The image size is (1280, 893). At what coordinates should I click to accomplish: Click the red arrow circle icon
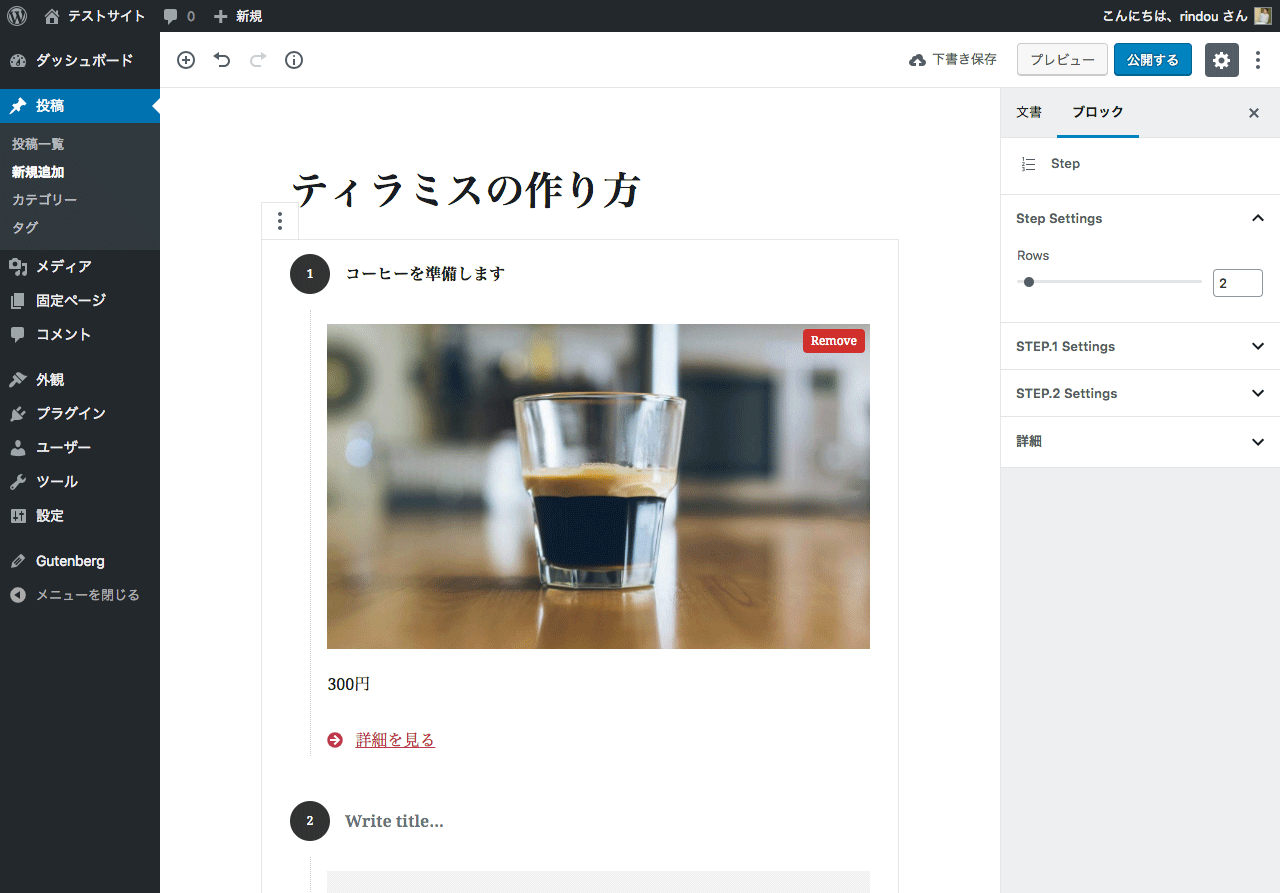pyautogui.click(x=335, y=740)
